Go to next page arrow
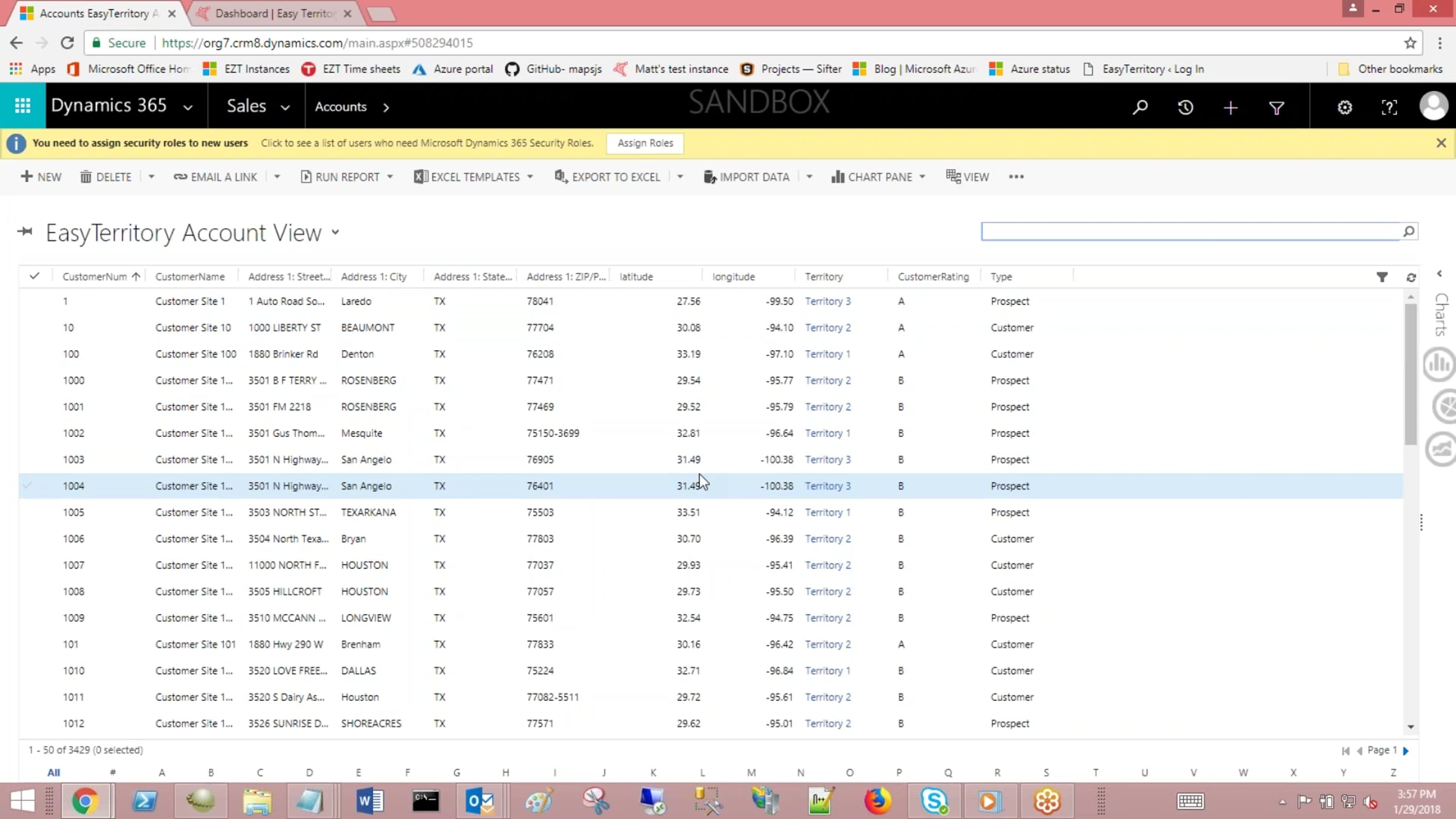Screen dimensions: 1456x819 1406,750
